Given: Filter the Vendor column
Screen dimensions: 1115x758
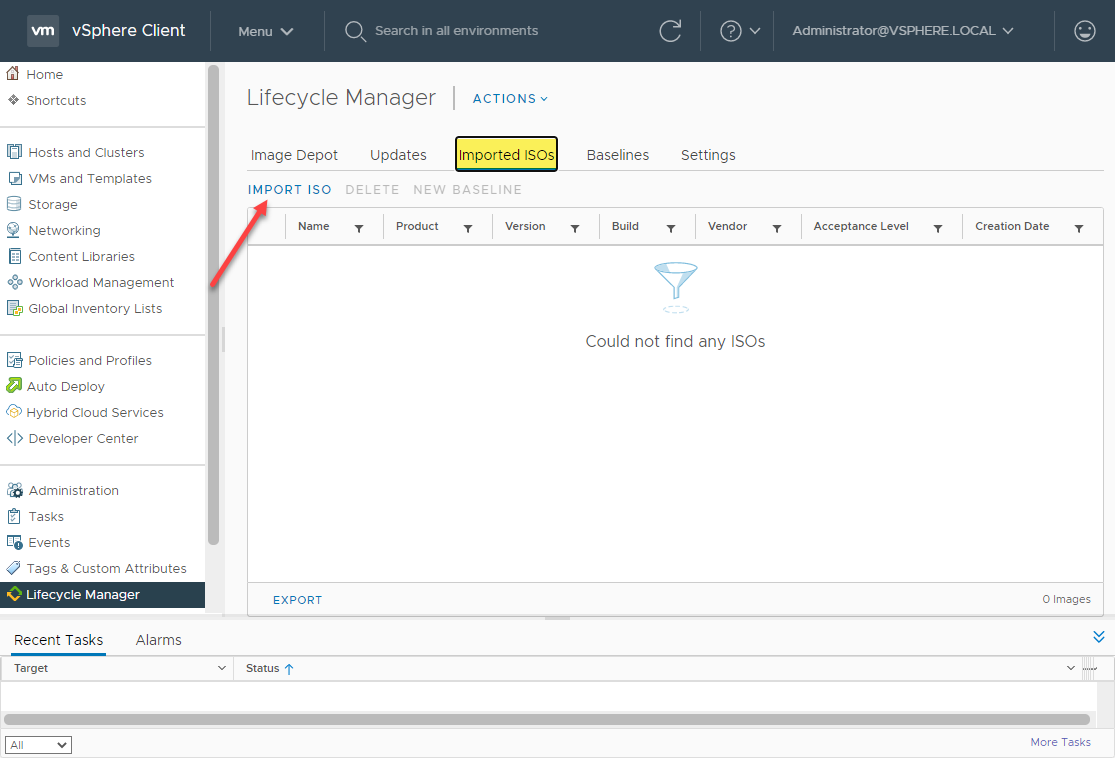Looking at the screenshot, I should [x=777, y=228].
